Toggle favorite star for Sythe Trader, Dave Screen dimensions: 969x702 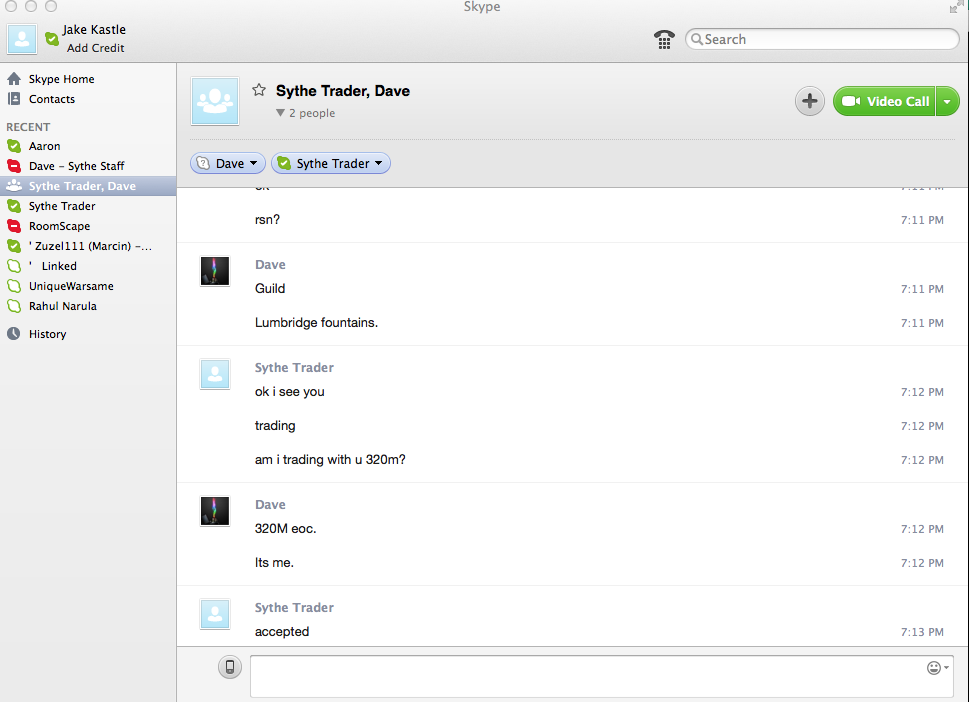[x=259, y=90]
